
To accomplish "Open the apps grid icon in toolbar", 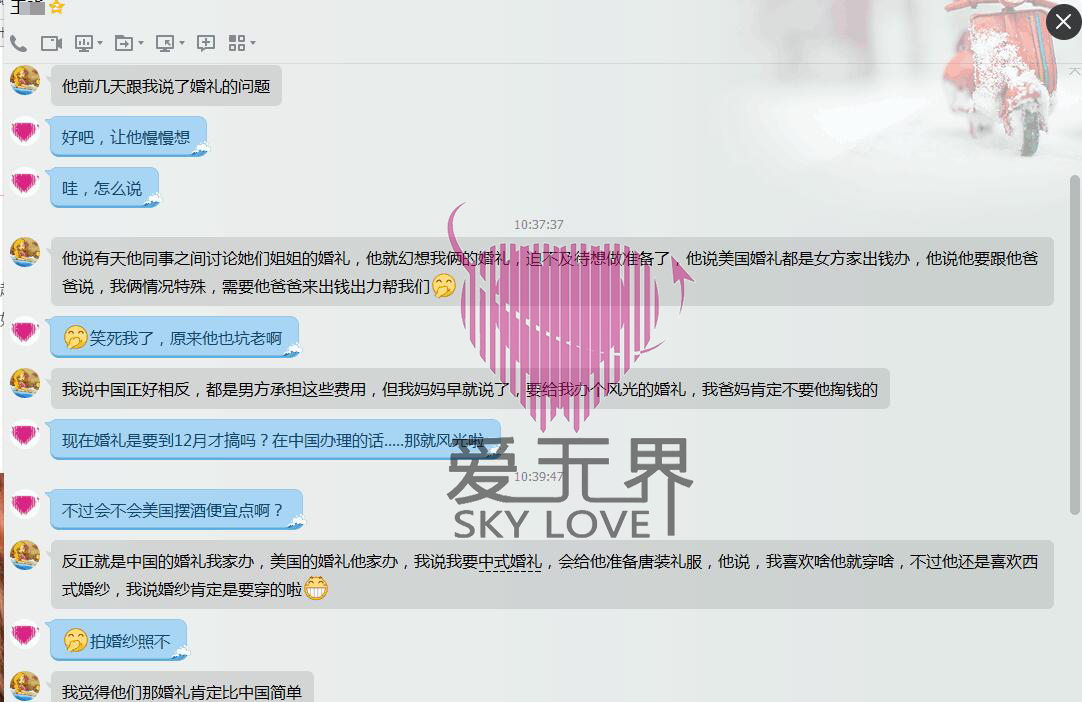I will click(236, 43).
